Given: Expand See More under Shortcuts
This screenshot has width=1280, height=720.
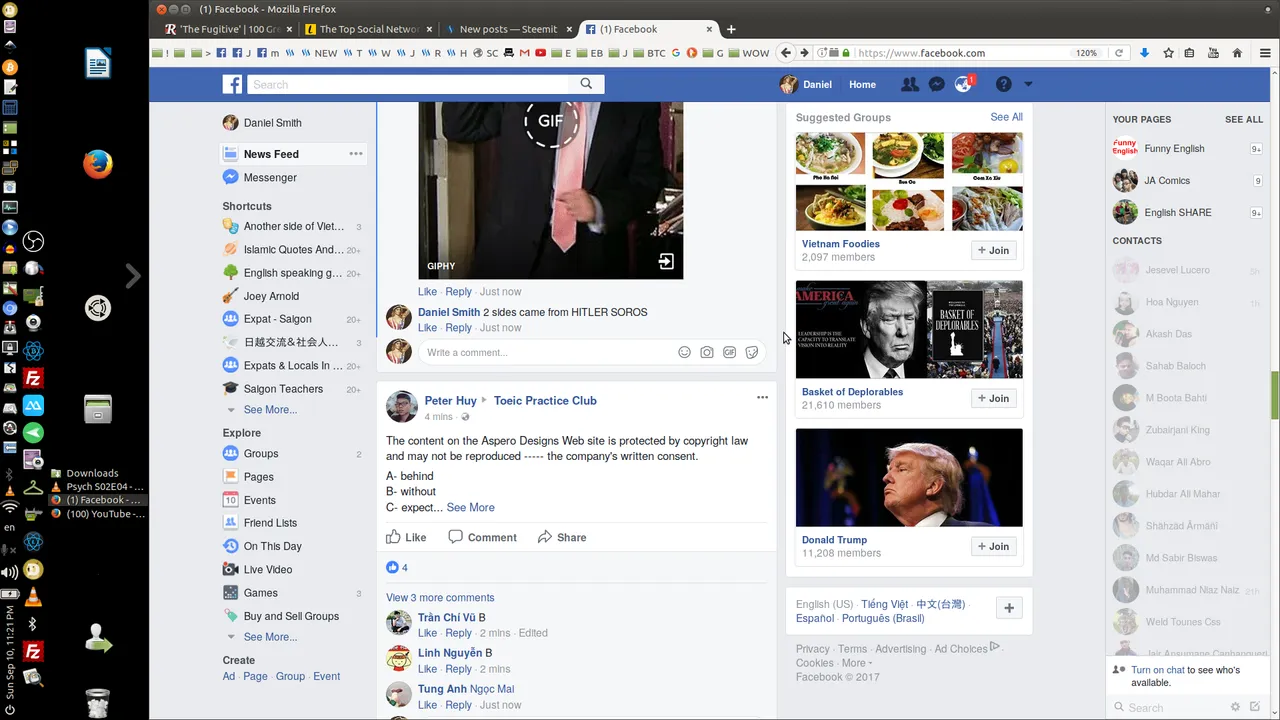Looking at the screenshot, I should 270,410.
